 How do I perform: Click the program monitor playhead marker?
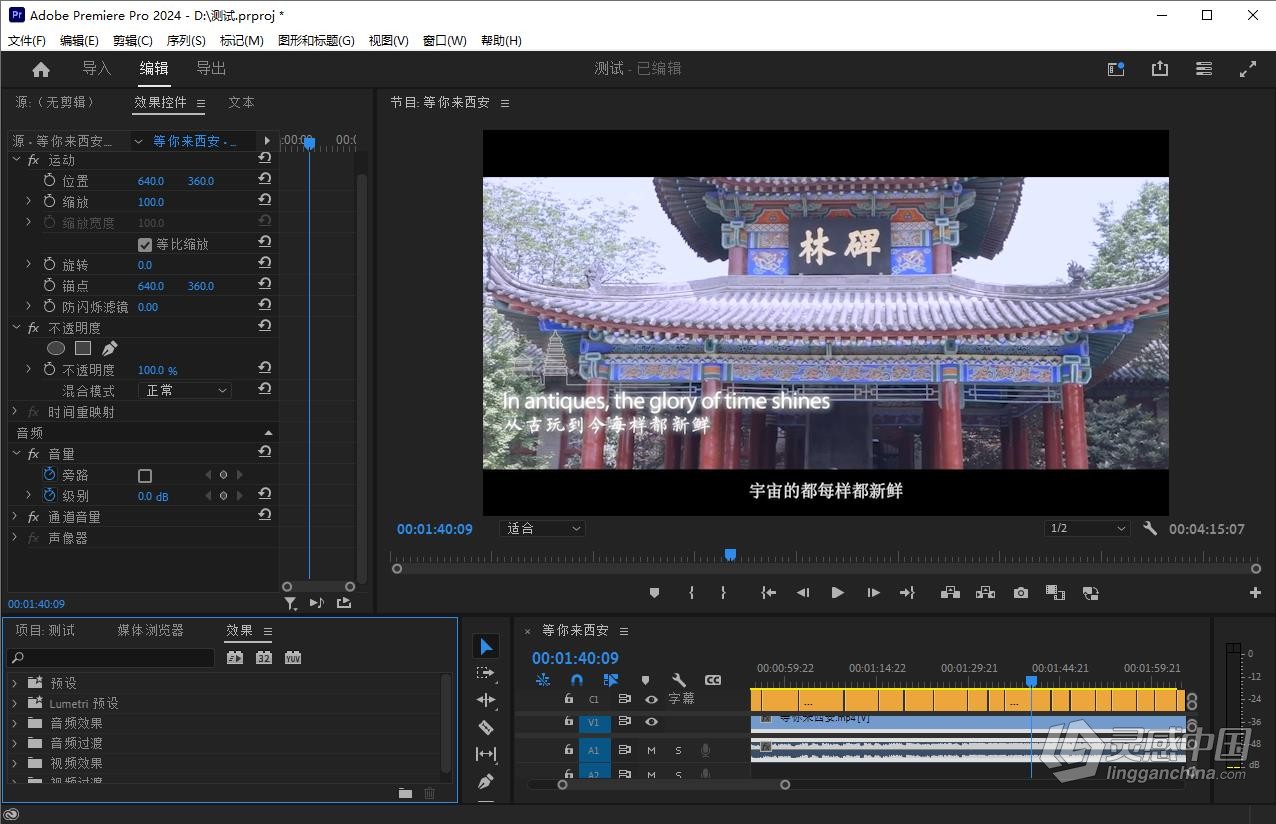pyautogui.click(x=730, y=554)
